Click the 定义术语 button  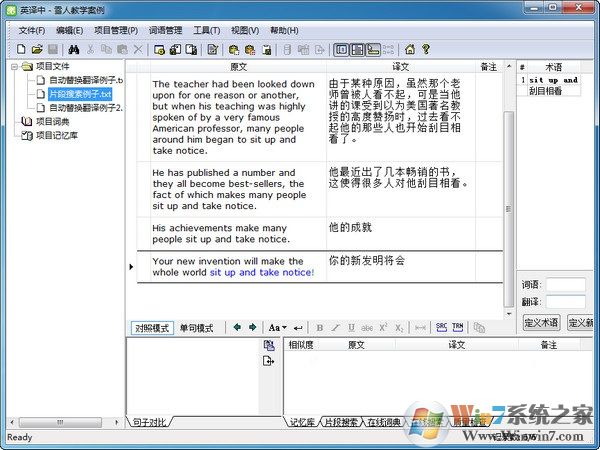[x=541, y=322]
